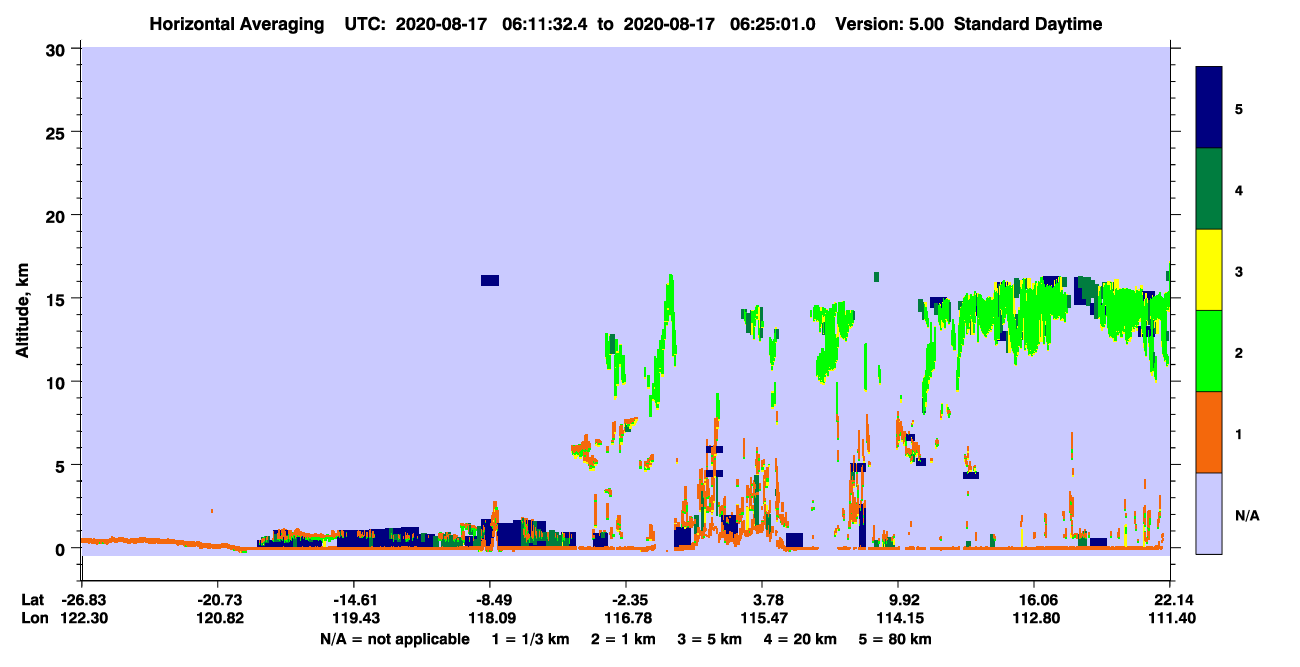Viewport: 1300px width, 667px height.
Task: Click the dark blue colorbar segment labeled 5
Action: coord(1209,108)
